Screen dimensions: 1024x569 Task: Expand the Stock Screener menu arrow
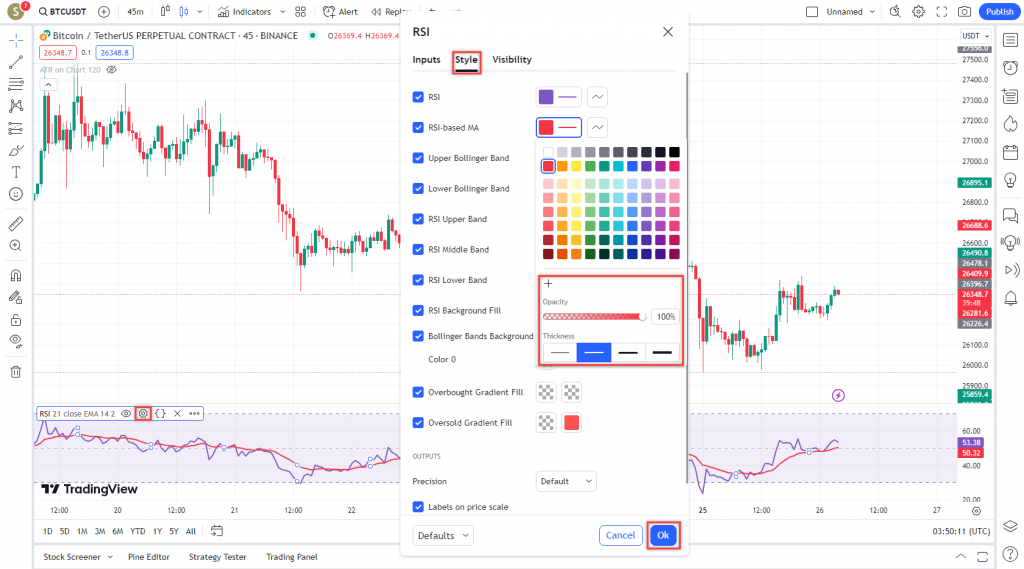coord(110,557)
